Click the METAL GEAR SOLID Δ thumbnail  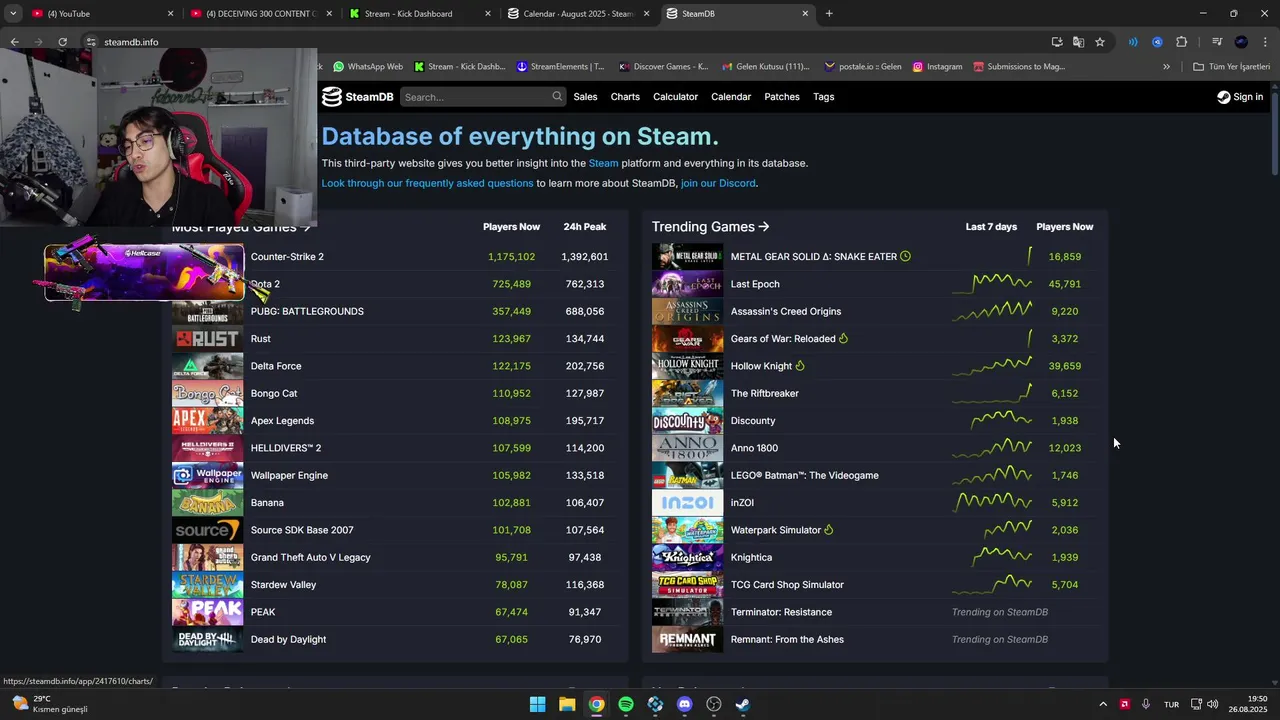point(687,257)
